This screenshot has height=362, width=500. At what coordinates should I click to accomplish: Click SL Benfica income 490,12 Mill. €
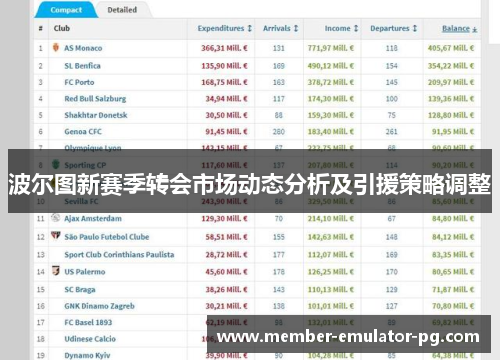coord(331,66)
